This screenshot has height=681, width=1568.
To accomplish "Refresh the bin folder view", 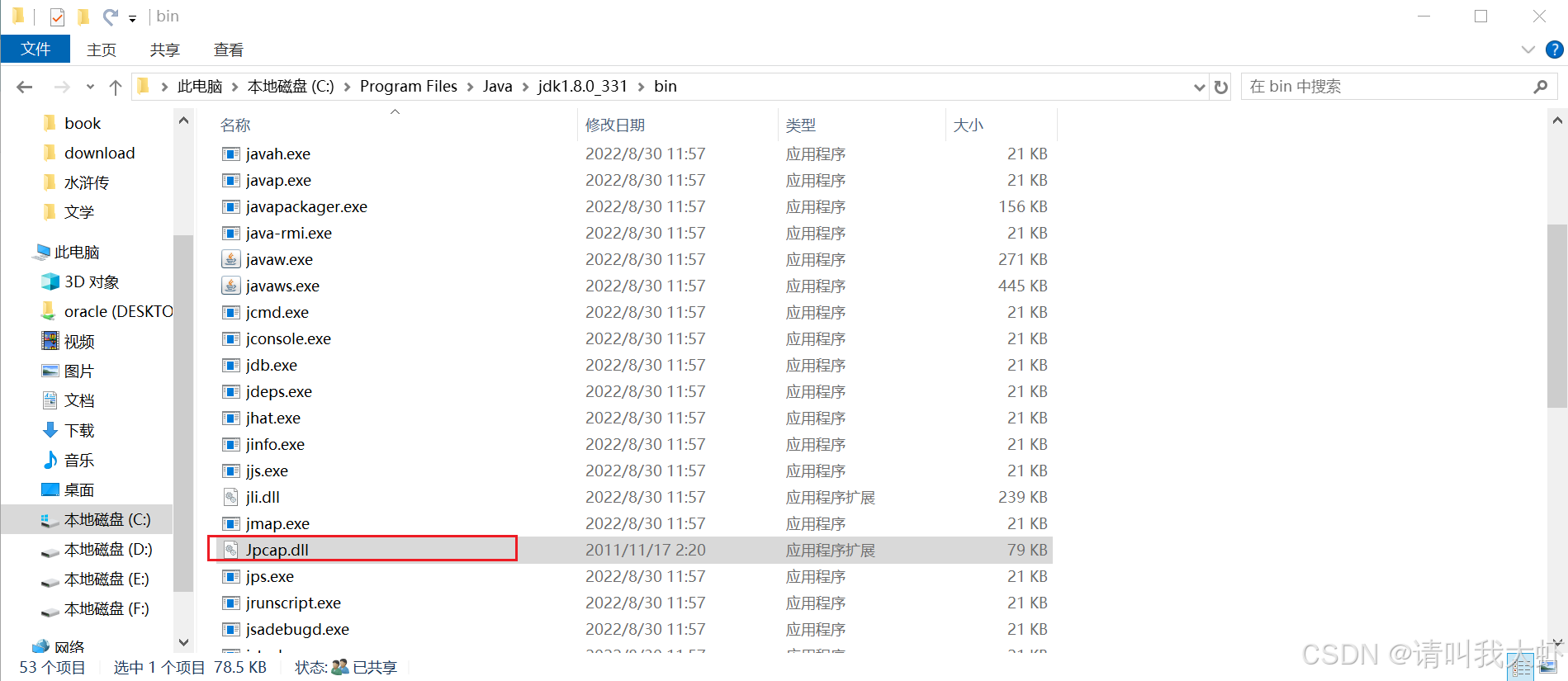I will click(1221, 87).
